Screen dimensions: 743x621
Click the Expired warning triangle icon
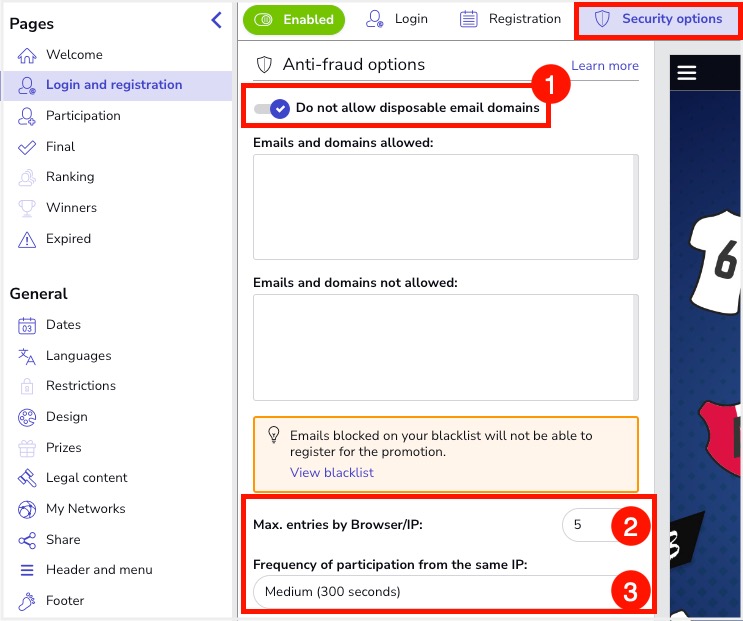tap(27, 240)
